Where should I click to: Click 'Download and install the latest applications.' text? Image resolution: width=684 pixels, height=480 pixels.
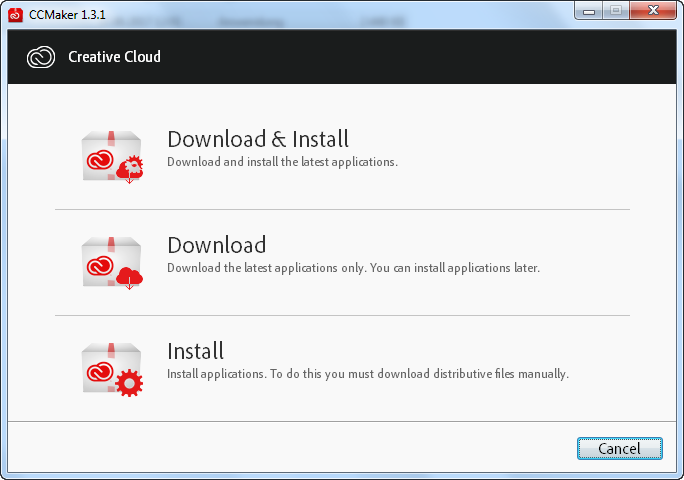pos(282,162)
